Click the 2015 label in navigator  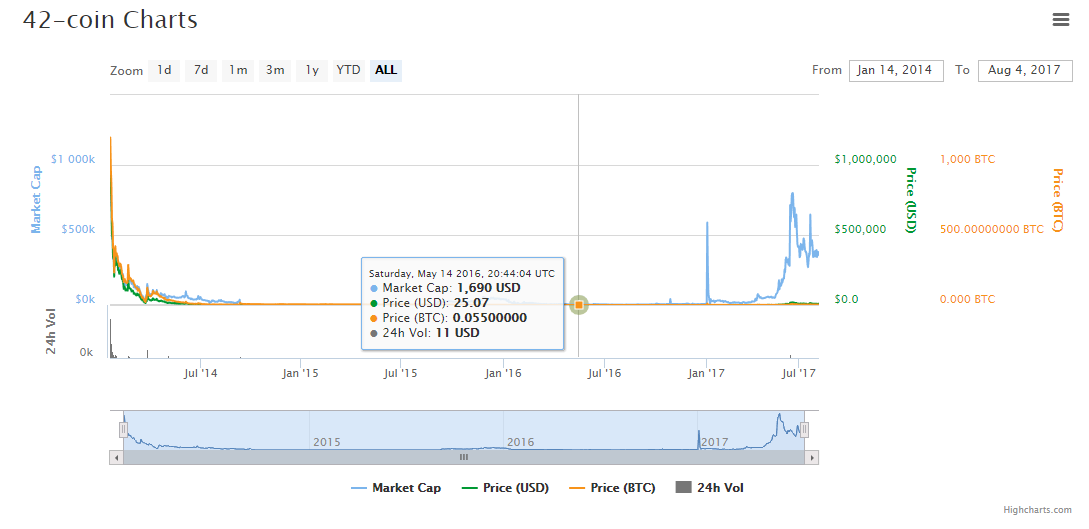point(326,442)
